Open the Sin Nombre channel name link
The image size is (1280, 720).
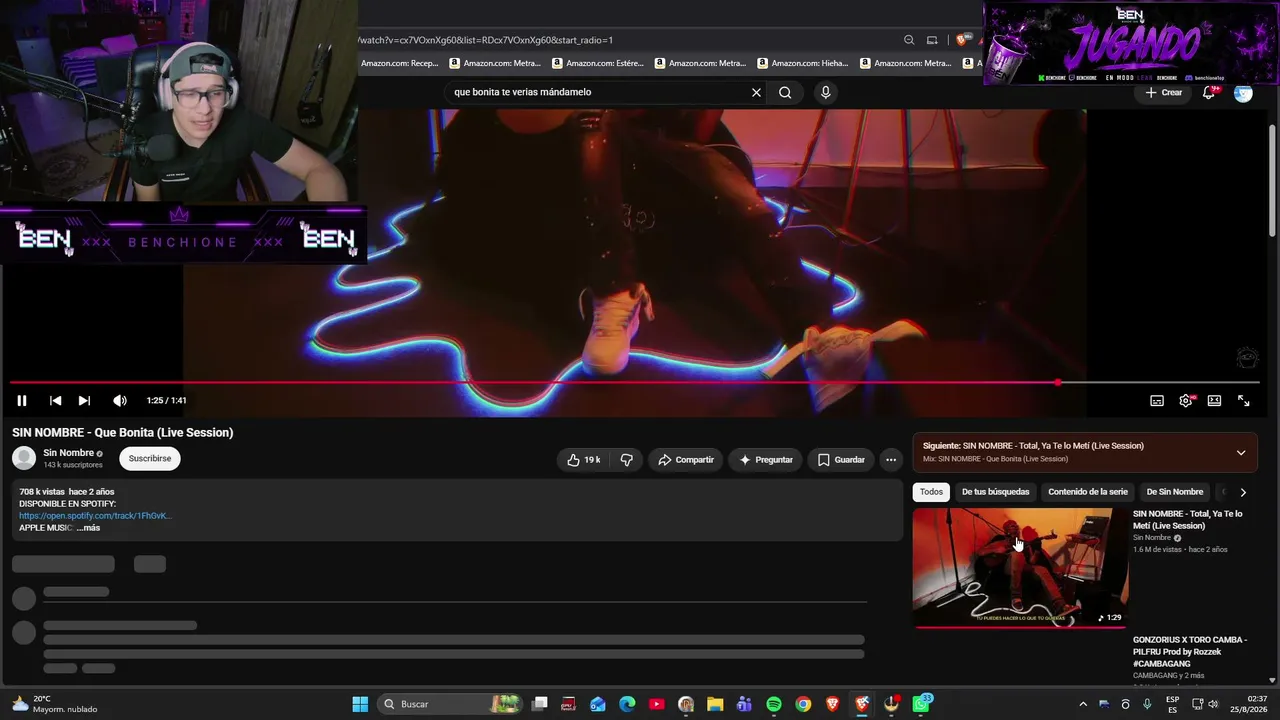[x=69, y=453]
